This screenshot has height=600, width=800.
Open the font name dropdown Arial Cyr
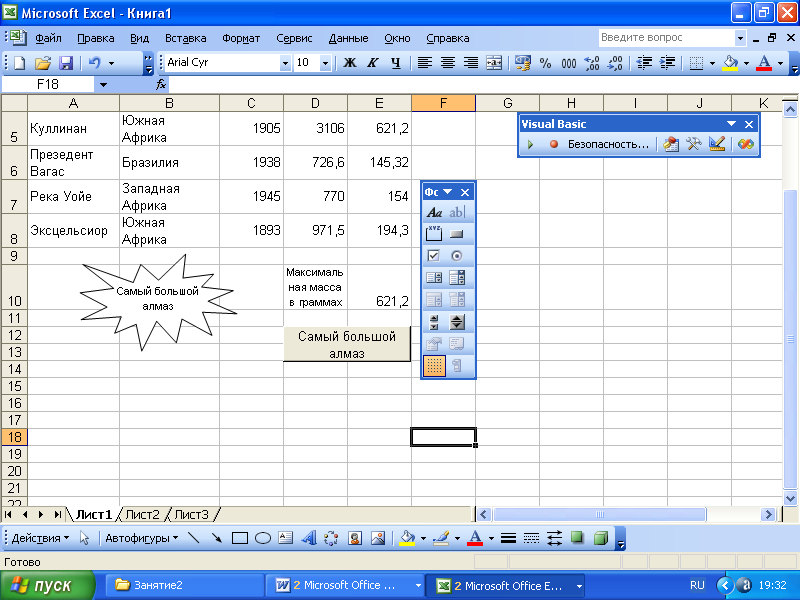285,63
